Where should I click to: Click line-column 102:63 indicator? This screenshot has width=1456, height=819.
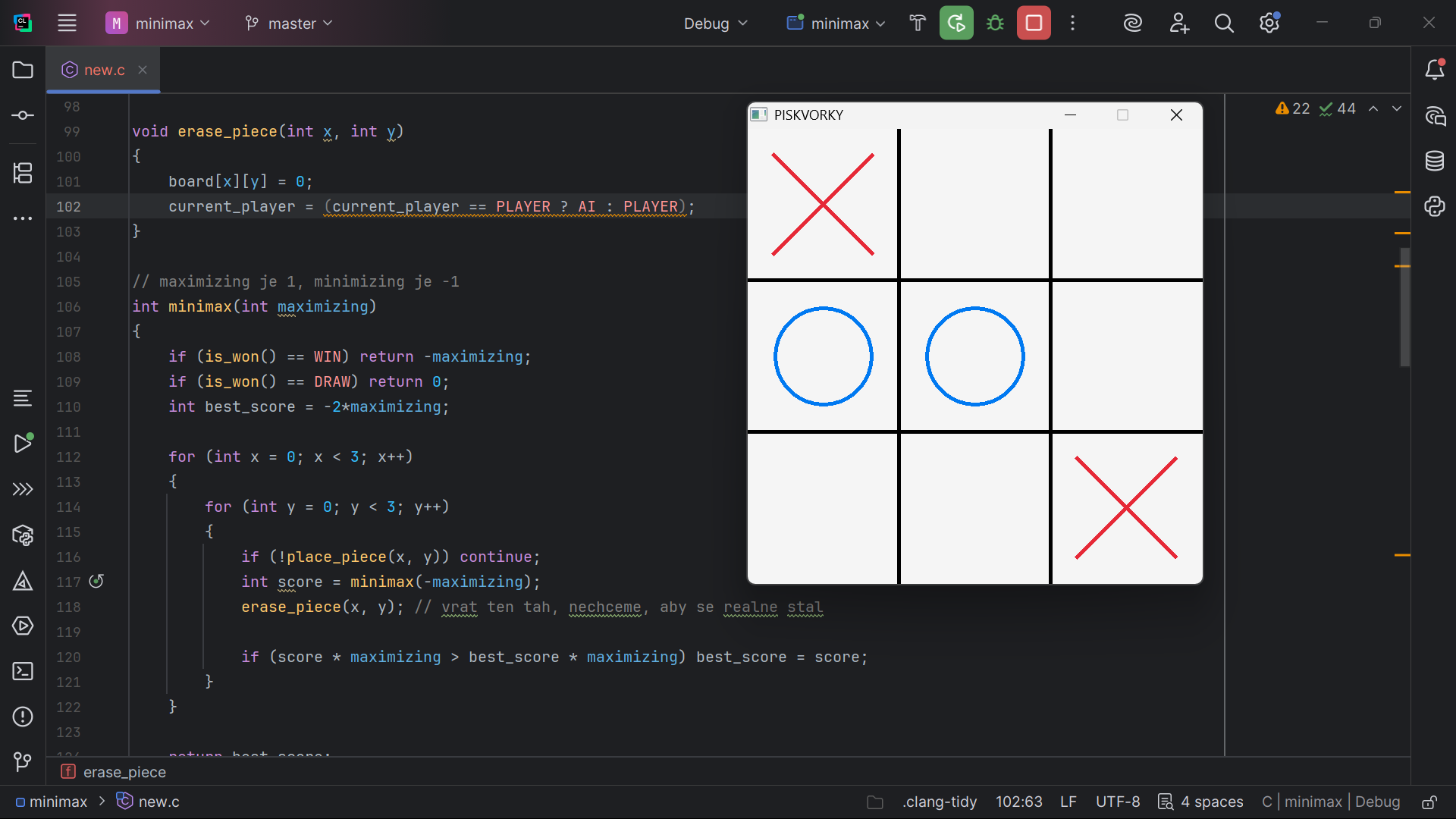click(x=1018, y=802)
